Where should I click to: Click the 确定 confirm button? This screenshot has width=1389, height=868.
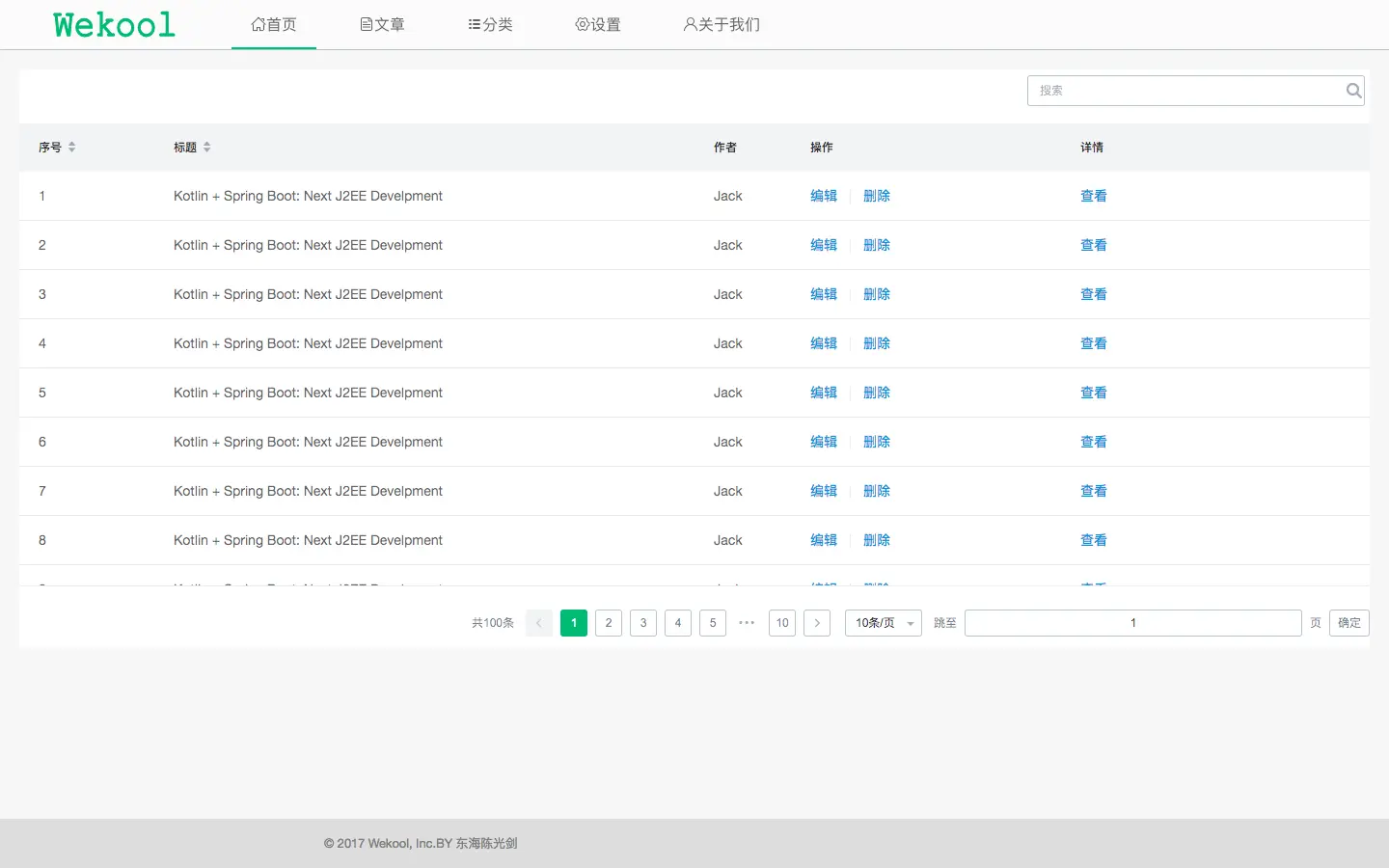[1349, 623]
